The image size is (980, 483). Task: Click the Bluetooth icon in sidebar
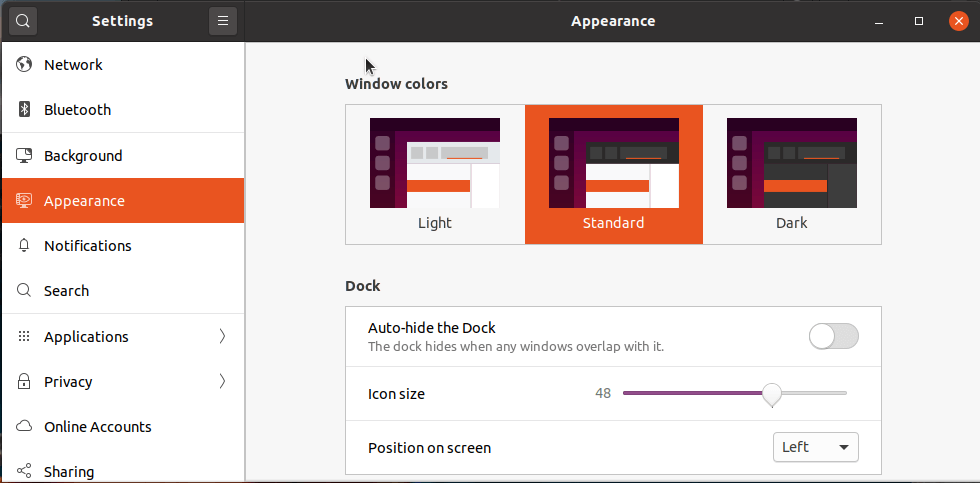24,109
